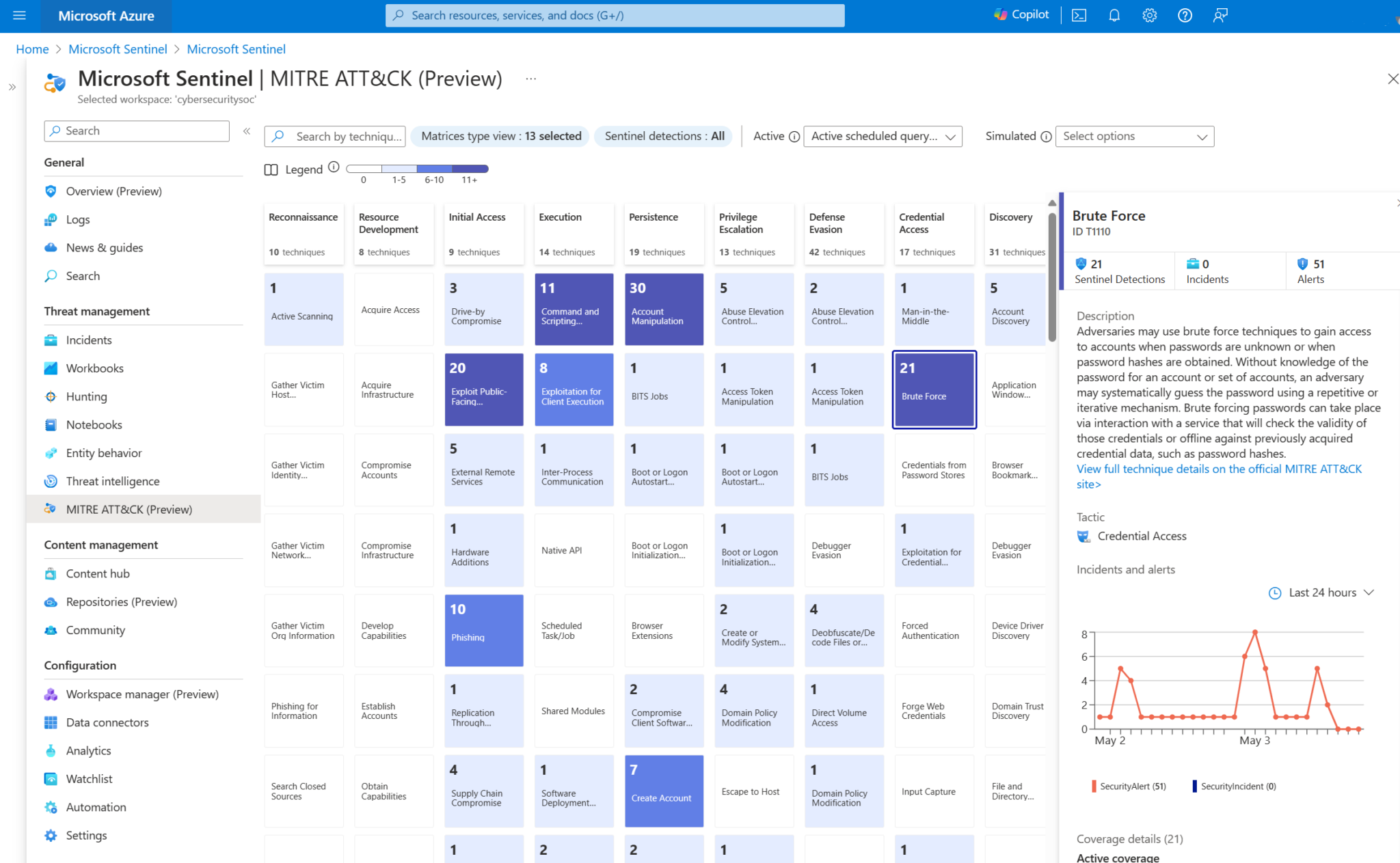
Task: Click the Community sidebar icon
Action: [x=51, y=630]
